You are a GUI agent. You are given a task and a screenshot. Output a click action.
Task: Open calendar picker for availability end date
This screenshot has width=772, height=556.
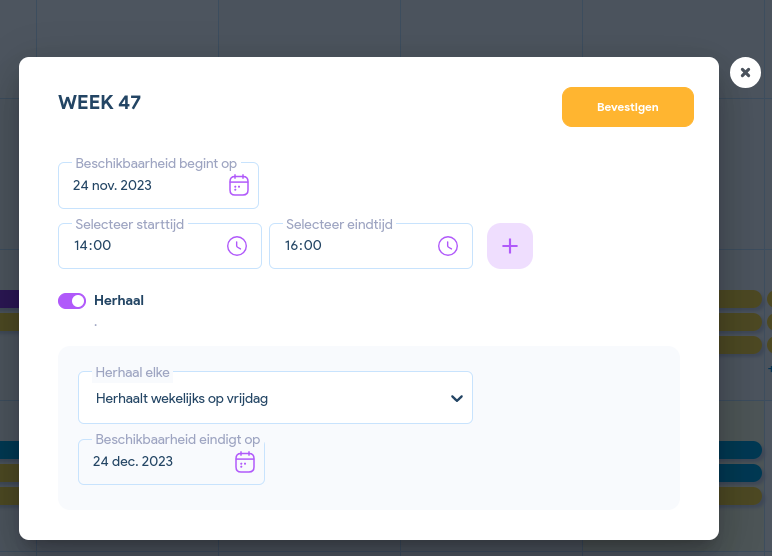[245, 462]
